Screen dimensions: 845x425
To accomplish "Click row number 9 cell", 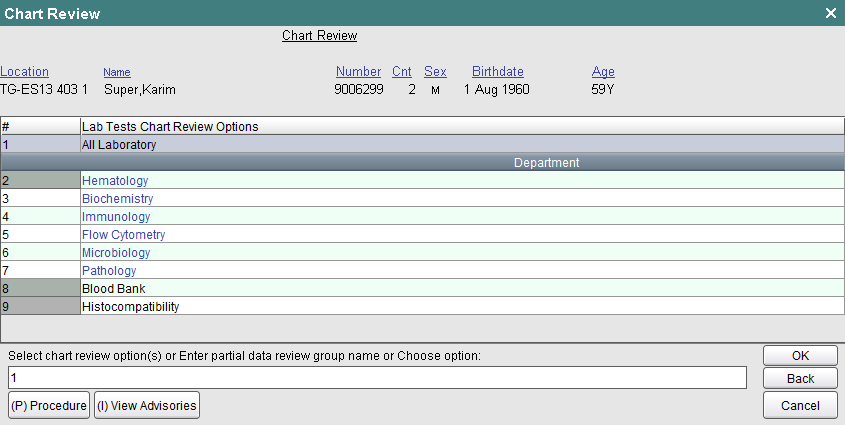I will [x=40, y=306].
